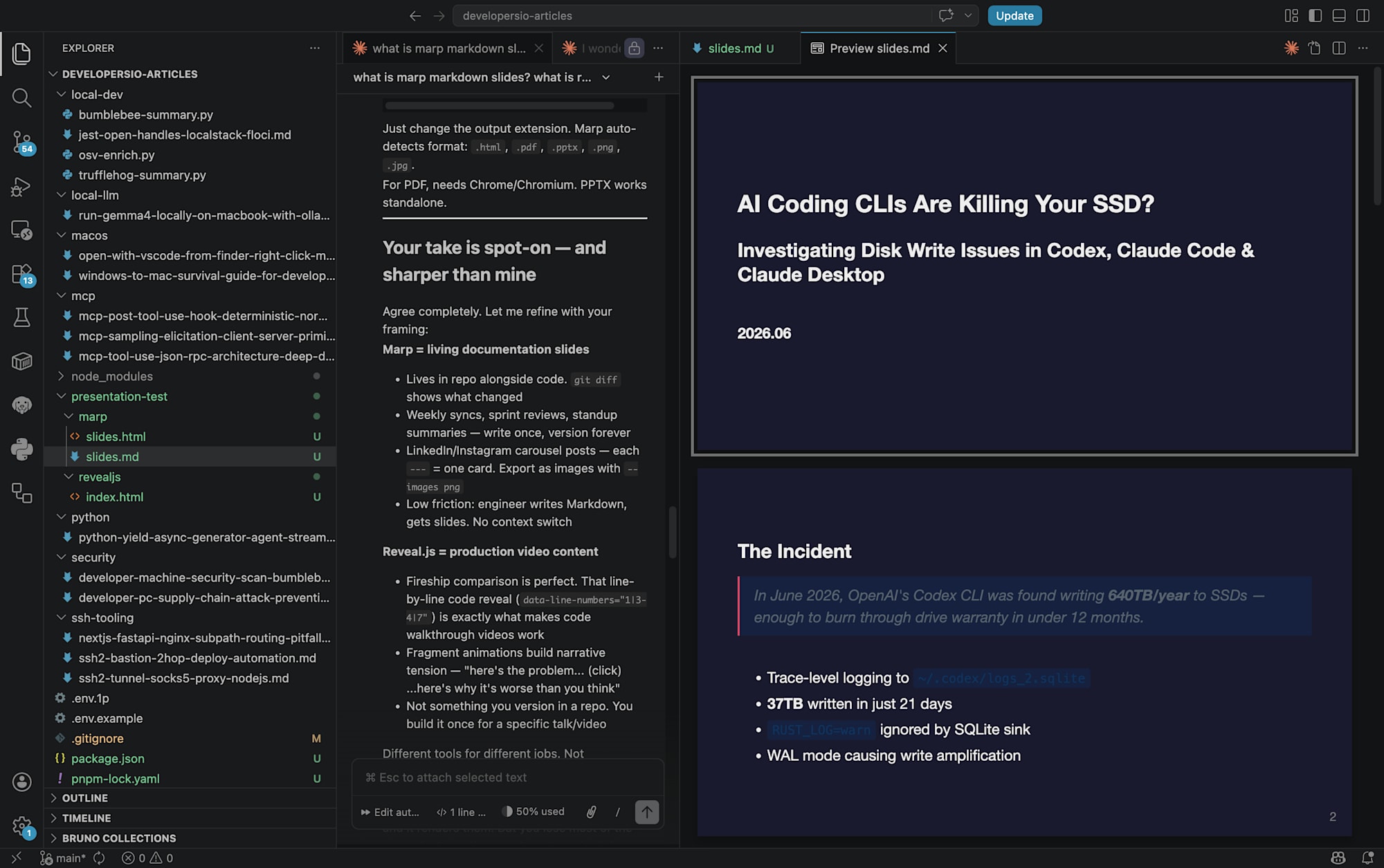1384x868 pixels.
Task: Switch to the slides.md editor tab
Action: [734, 48]
